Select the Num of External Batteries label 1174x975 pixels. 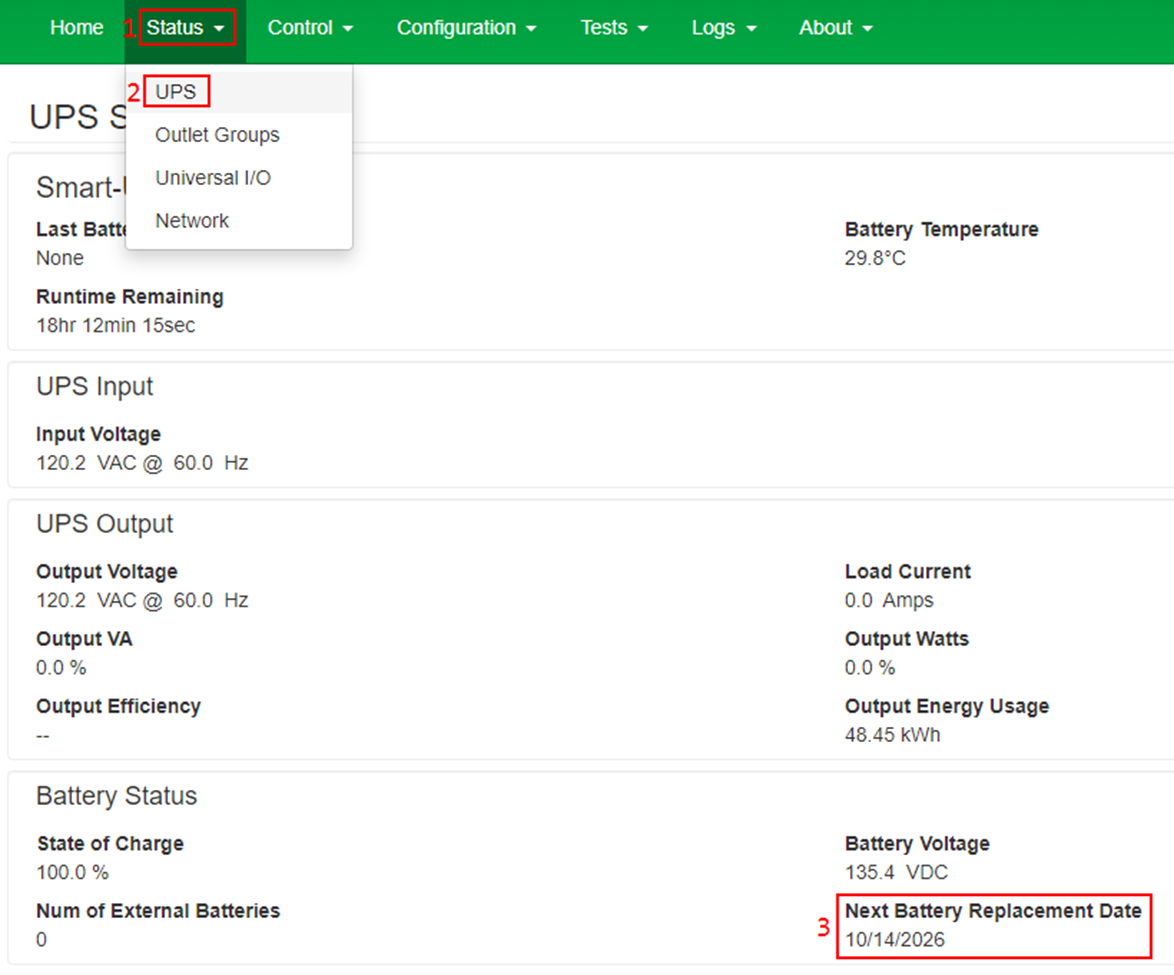(x=158, y=911)
